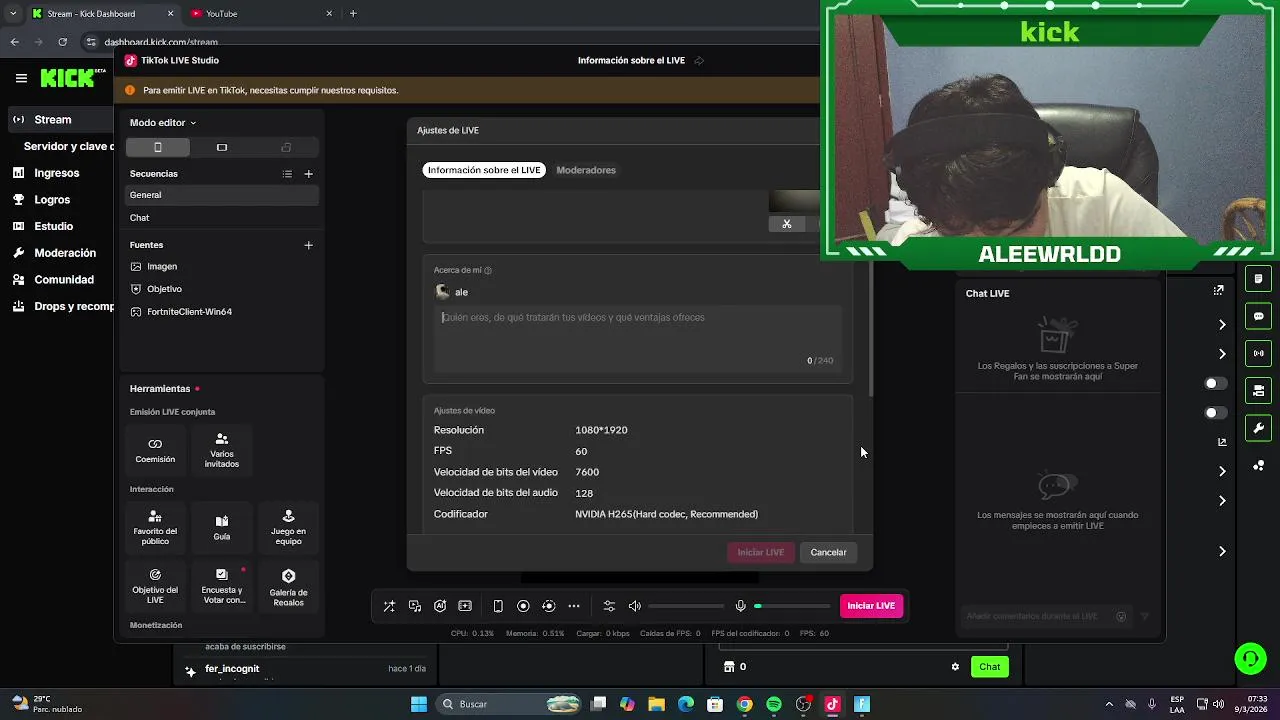
Task: Add a new scene with Secuencias plus
Action: tap(308, 174)
